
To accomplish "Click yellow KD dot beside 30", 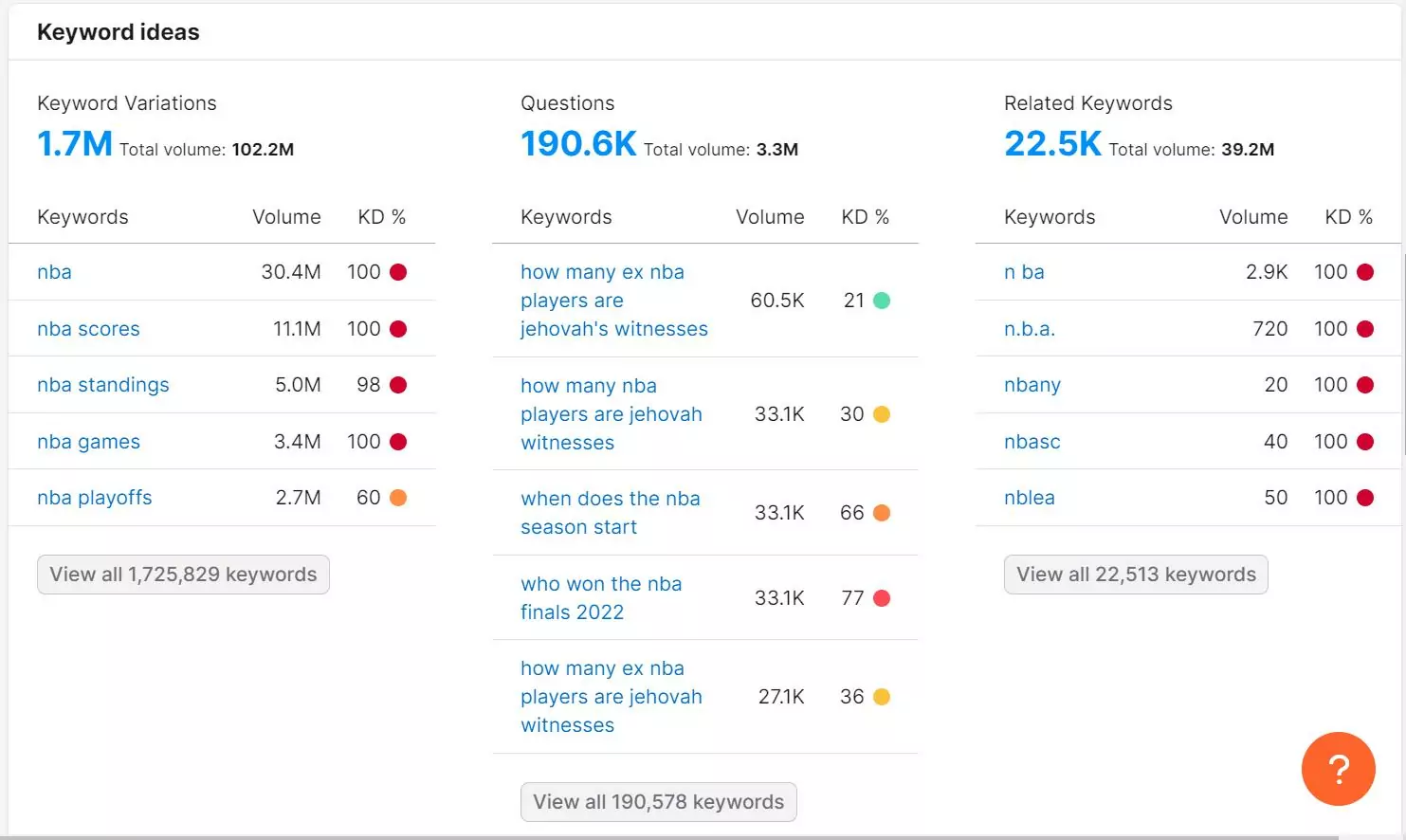I will [x=882, y=414].
